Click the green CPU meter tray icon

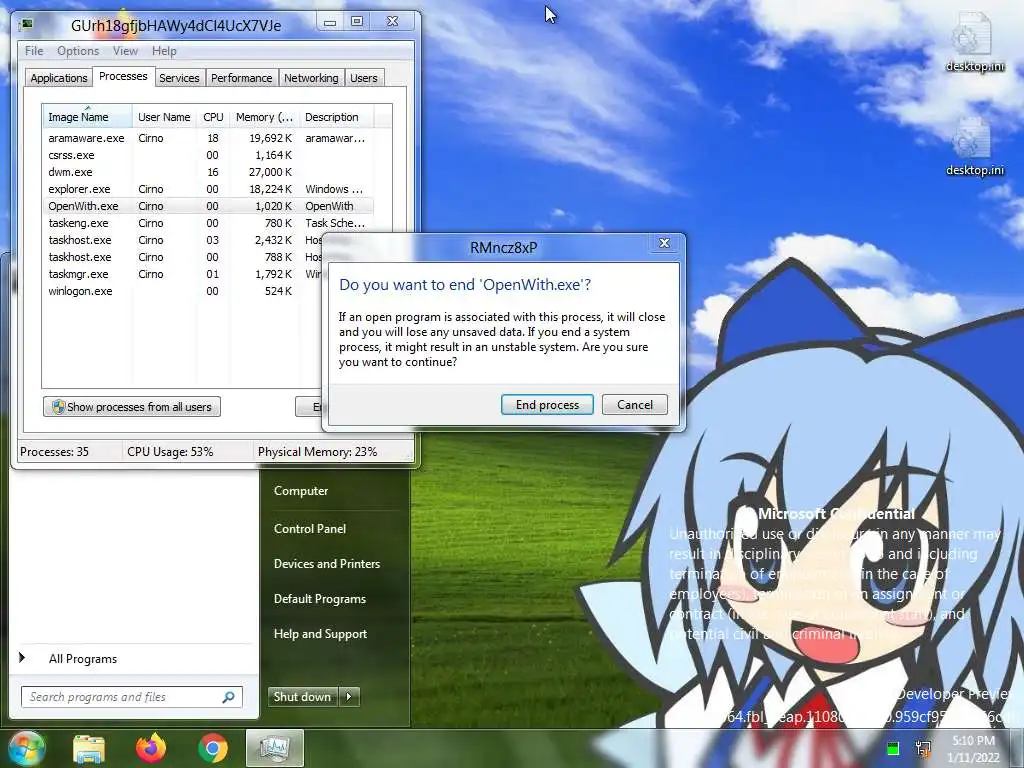click(x=893, y=748)
